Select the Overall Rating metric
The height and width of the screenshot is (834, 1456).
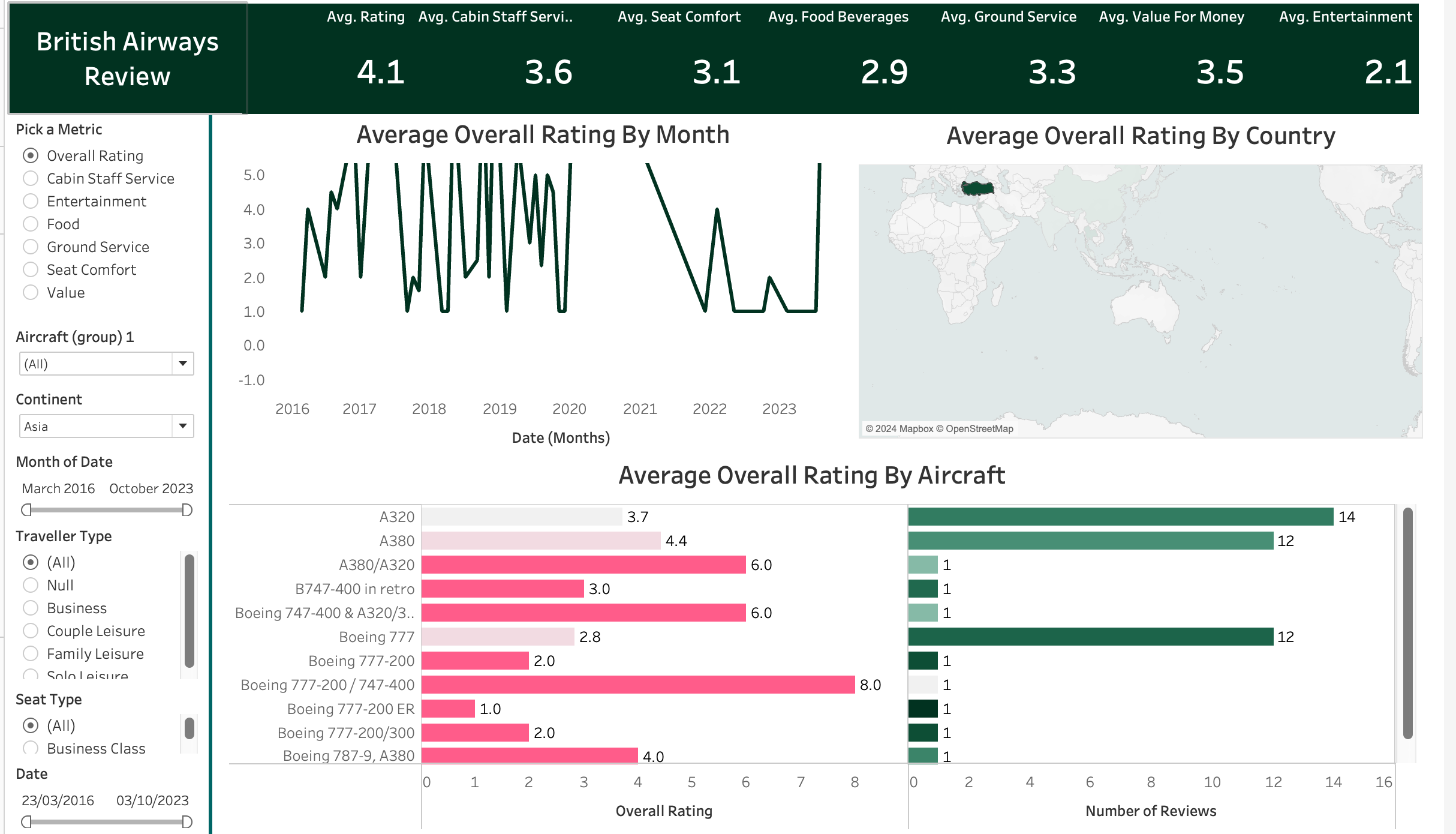[x=31, y=155]
